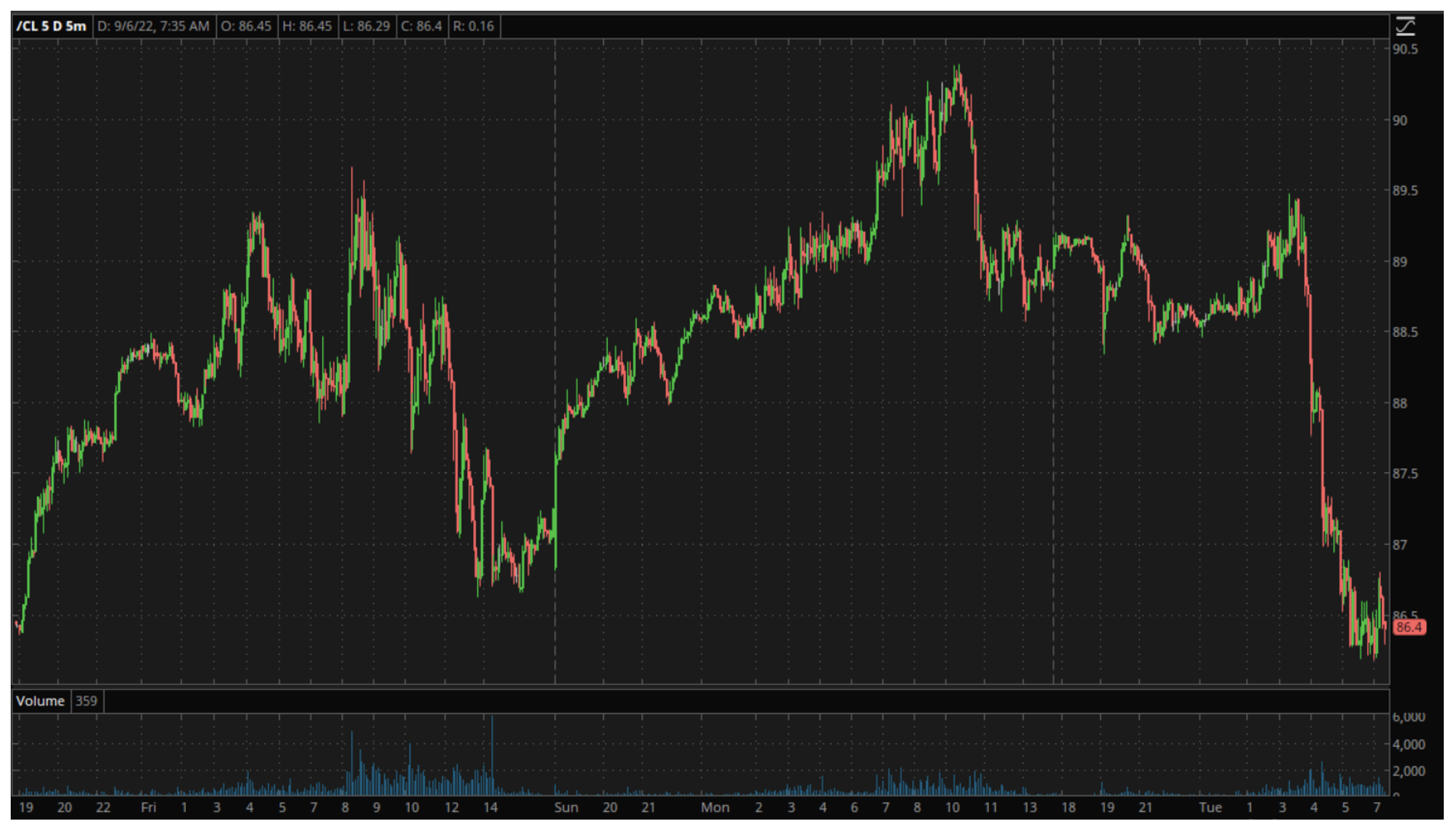Screen dimensions: 1456x828
Task: Click the Sun label on time axis
Action: (566, 807)
